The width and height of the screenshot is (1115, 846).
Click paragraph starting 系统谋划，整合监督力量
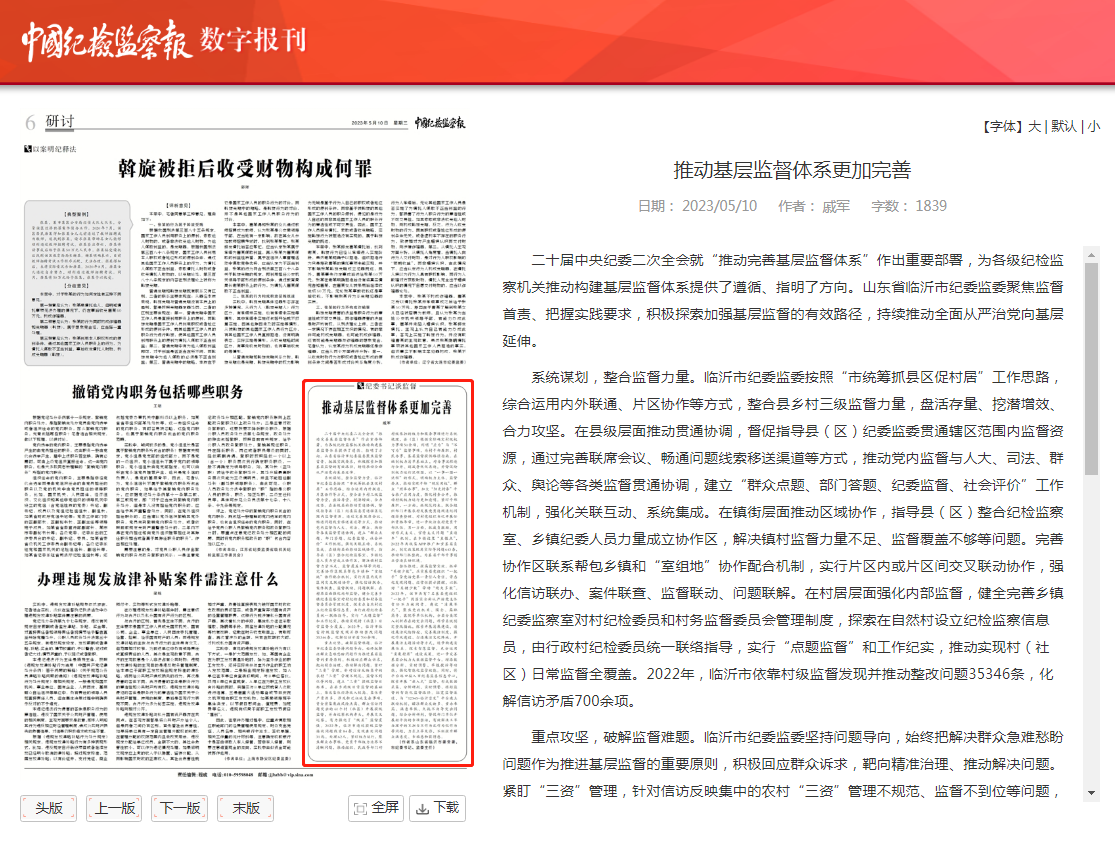783,539
